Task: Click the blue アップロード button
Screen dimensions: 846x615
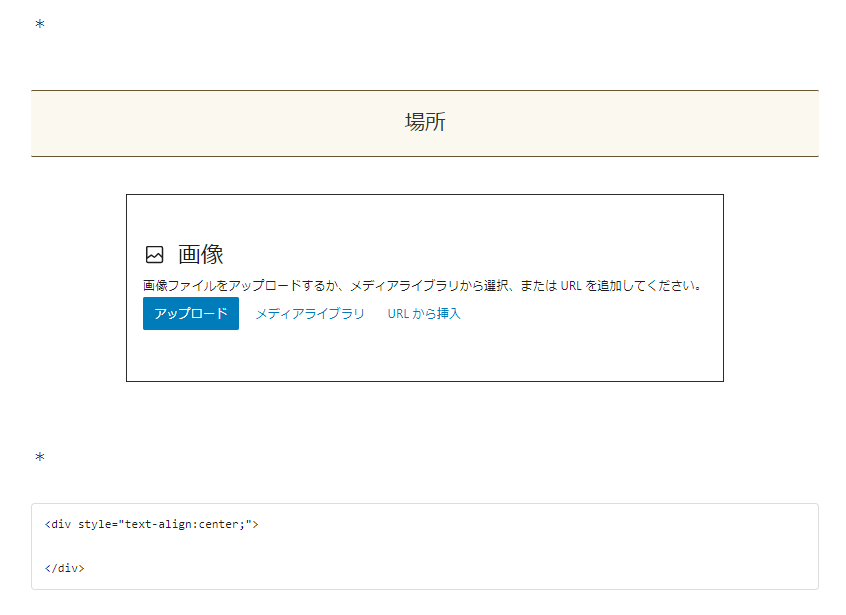Action: [190, 313]
